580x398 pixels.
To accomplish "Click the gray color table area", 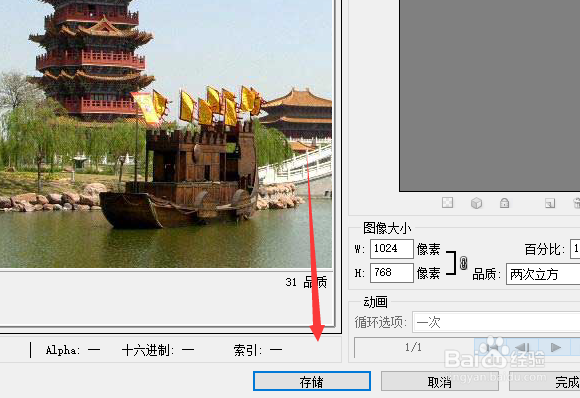I will coord(489,95).
